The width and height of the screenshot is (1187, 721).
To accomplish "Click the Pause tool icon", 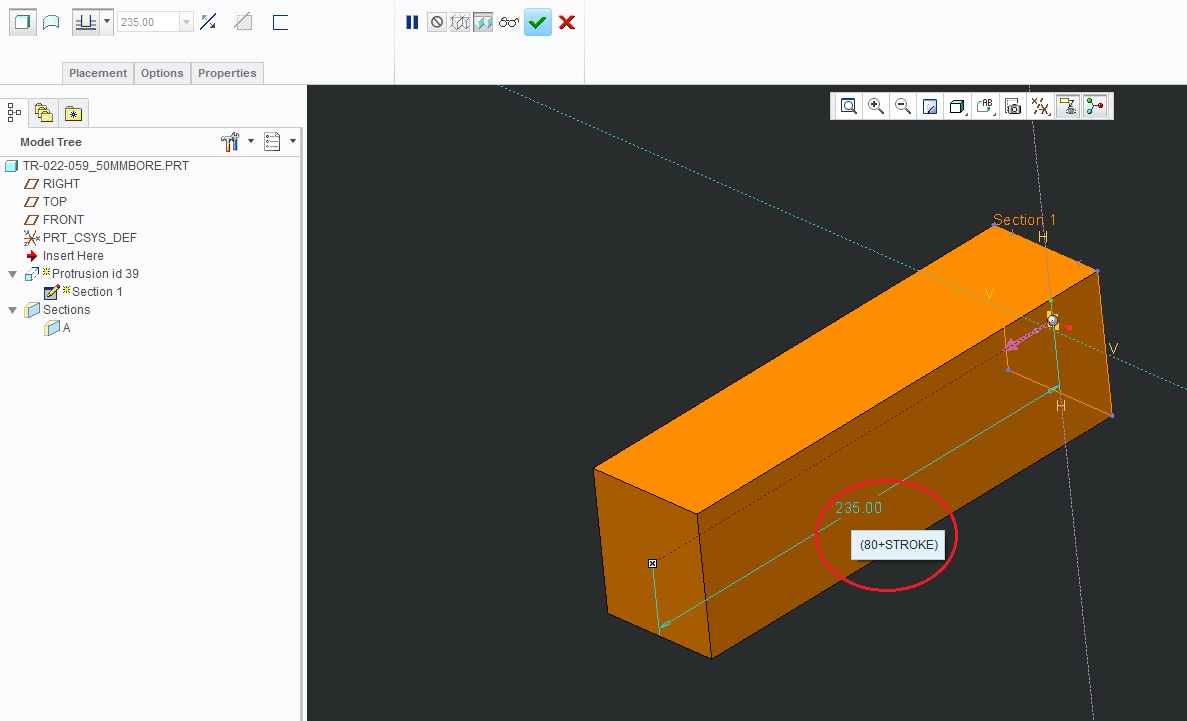I will pyautogui.click(x=412, y=21).
